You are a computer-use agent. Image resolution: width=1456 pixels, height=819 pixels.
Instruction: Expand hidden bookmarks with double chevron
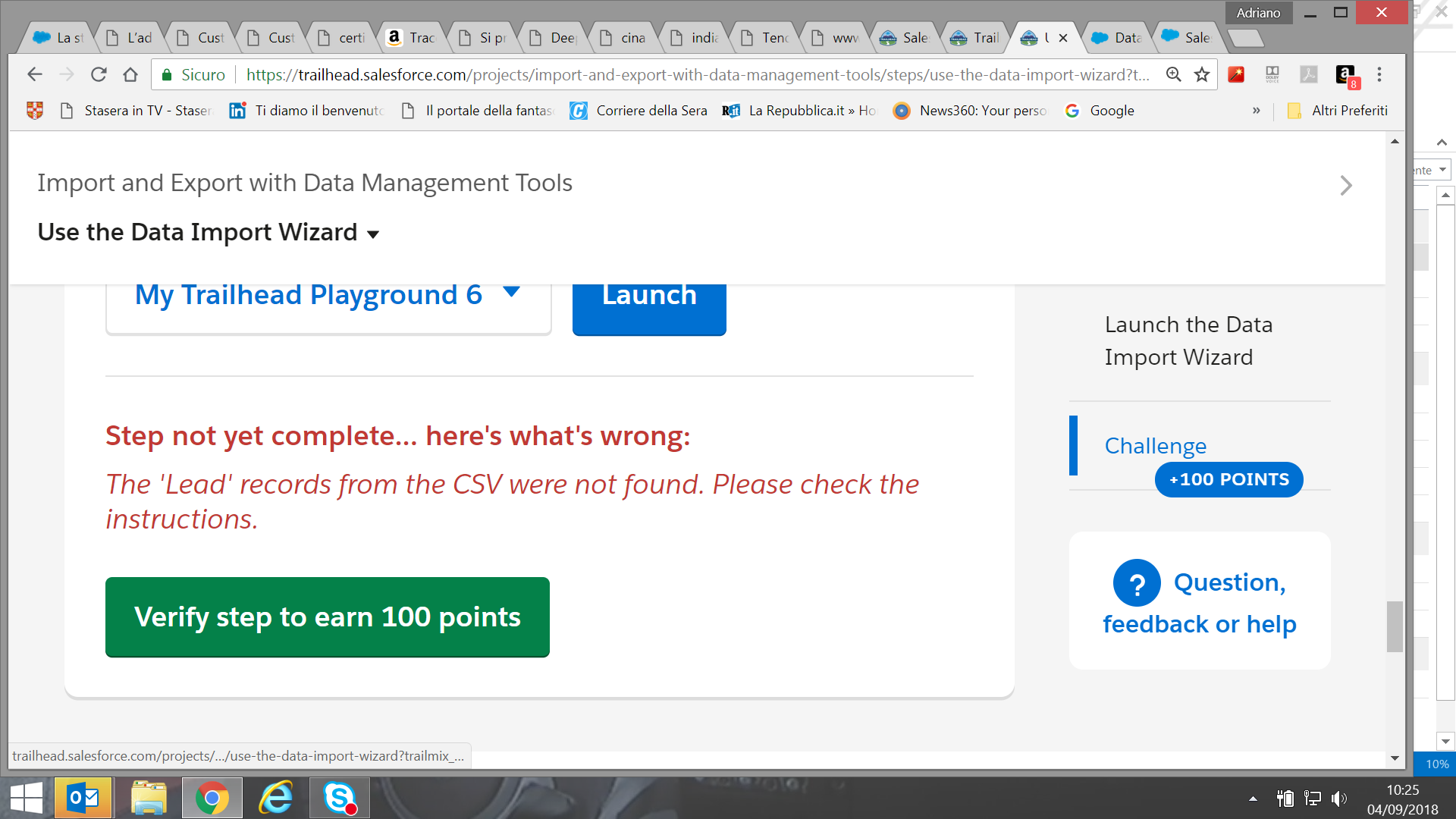[x=1257, y=111]
